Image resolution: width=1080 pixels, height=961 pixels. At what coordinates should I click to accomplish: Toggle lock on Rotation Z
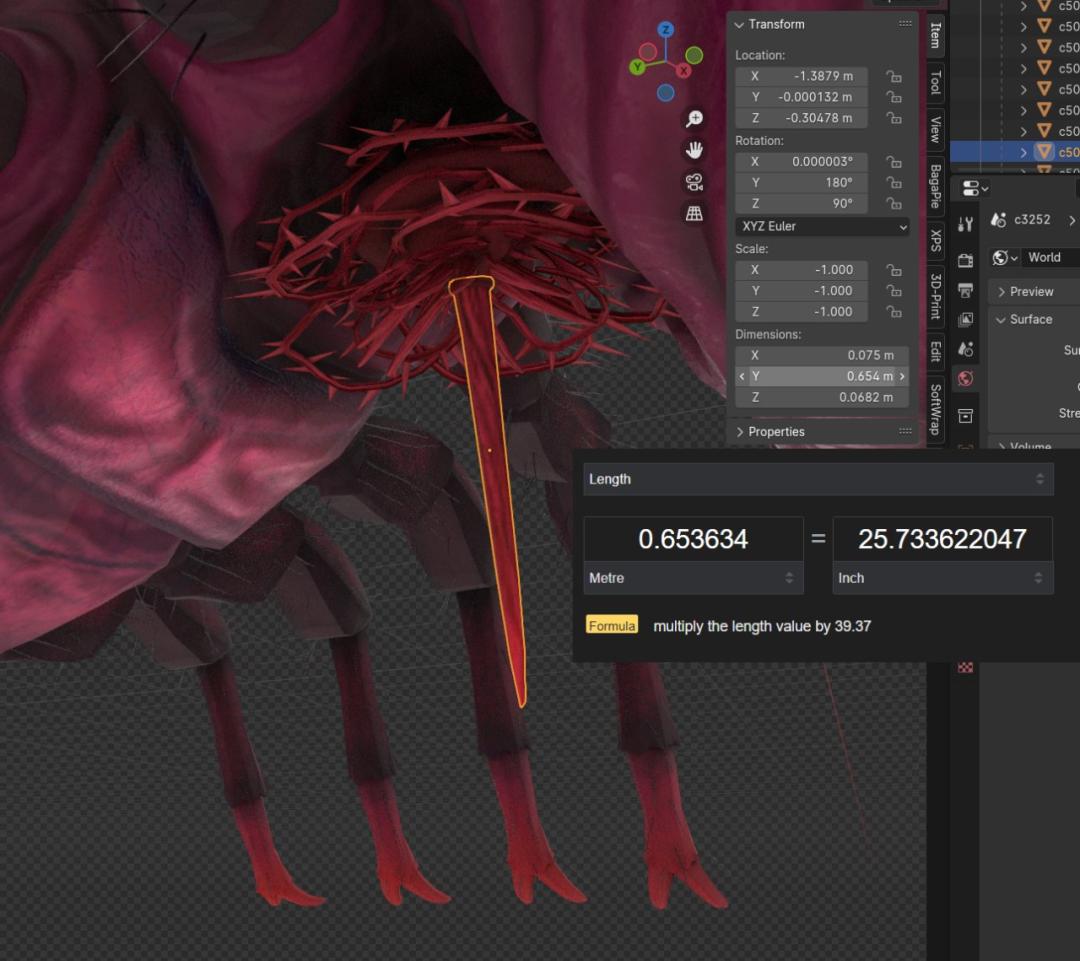point(893,204)
